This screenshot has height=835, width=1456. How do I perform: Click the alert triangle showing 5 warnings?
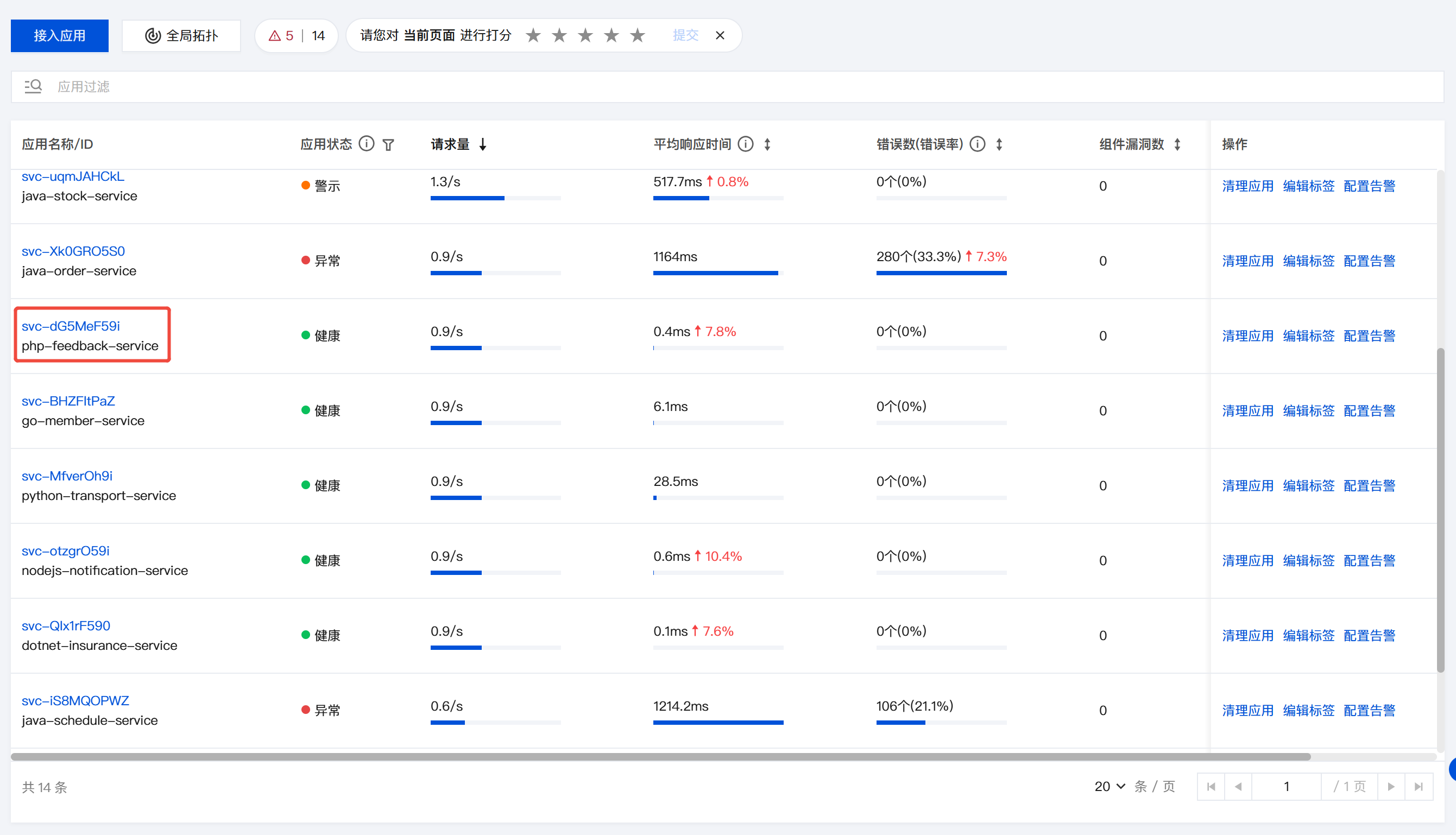click(275, 36)
